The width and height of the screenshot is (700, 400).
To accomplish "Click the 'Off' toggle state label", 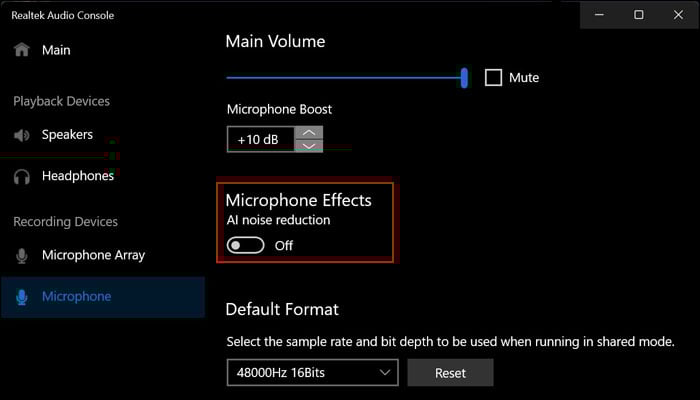I will tap(284, 246).
